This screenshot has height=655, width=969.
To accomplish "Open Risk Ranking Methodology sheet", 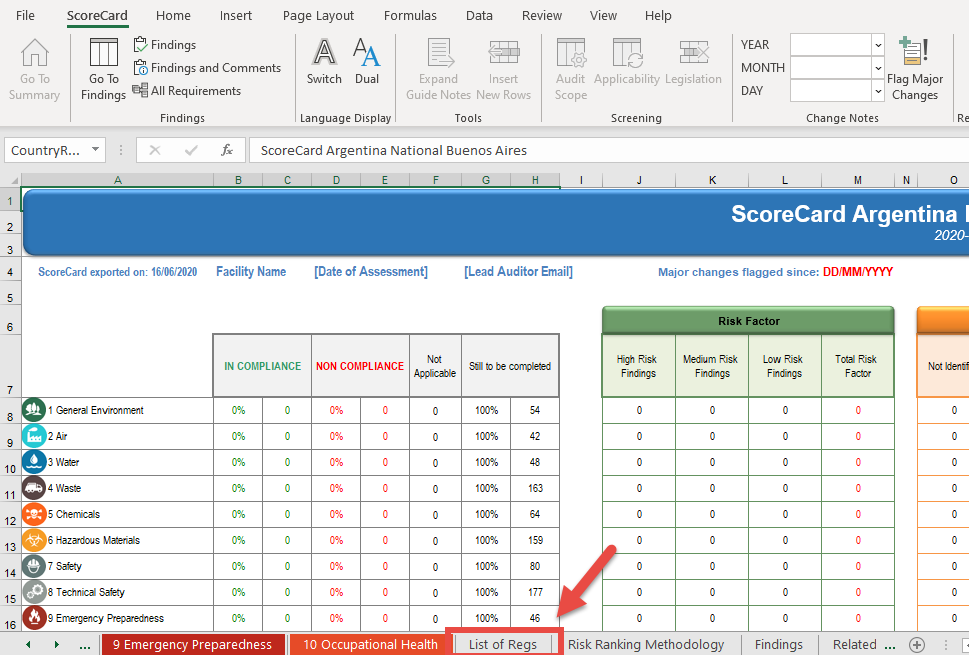I will click(x=646, y=644).
